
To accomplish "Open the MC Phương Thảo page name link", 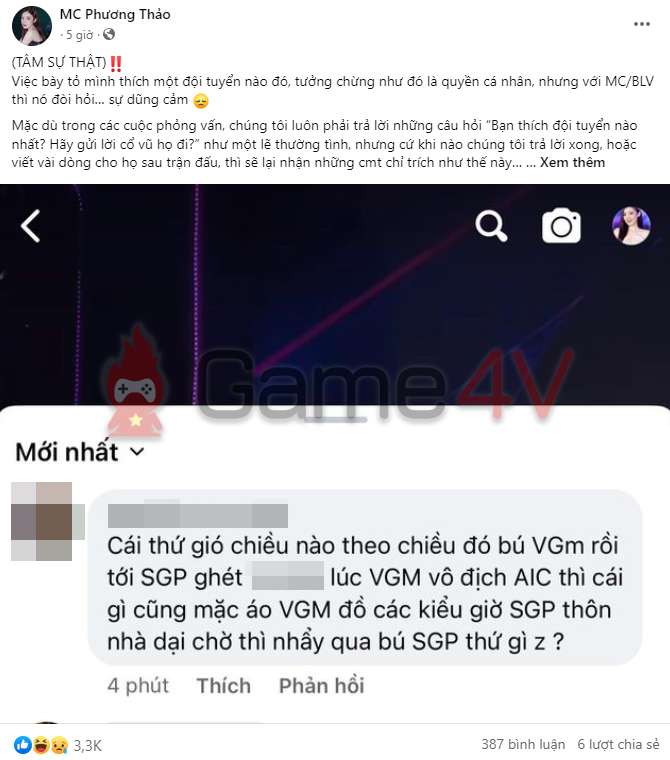I will pos(115,15).
